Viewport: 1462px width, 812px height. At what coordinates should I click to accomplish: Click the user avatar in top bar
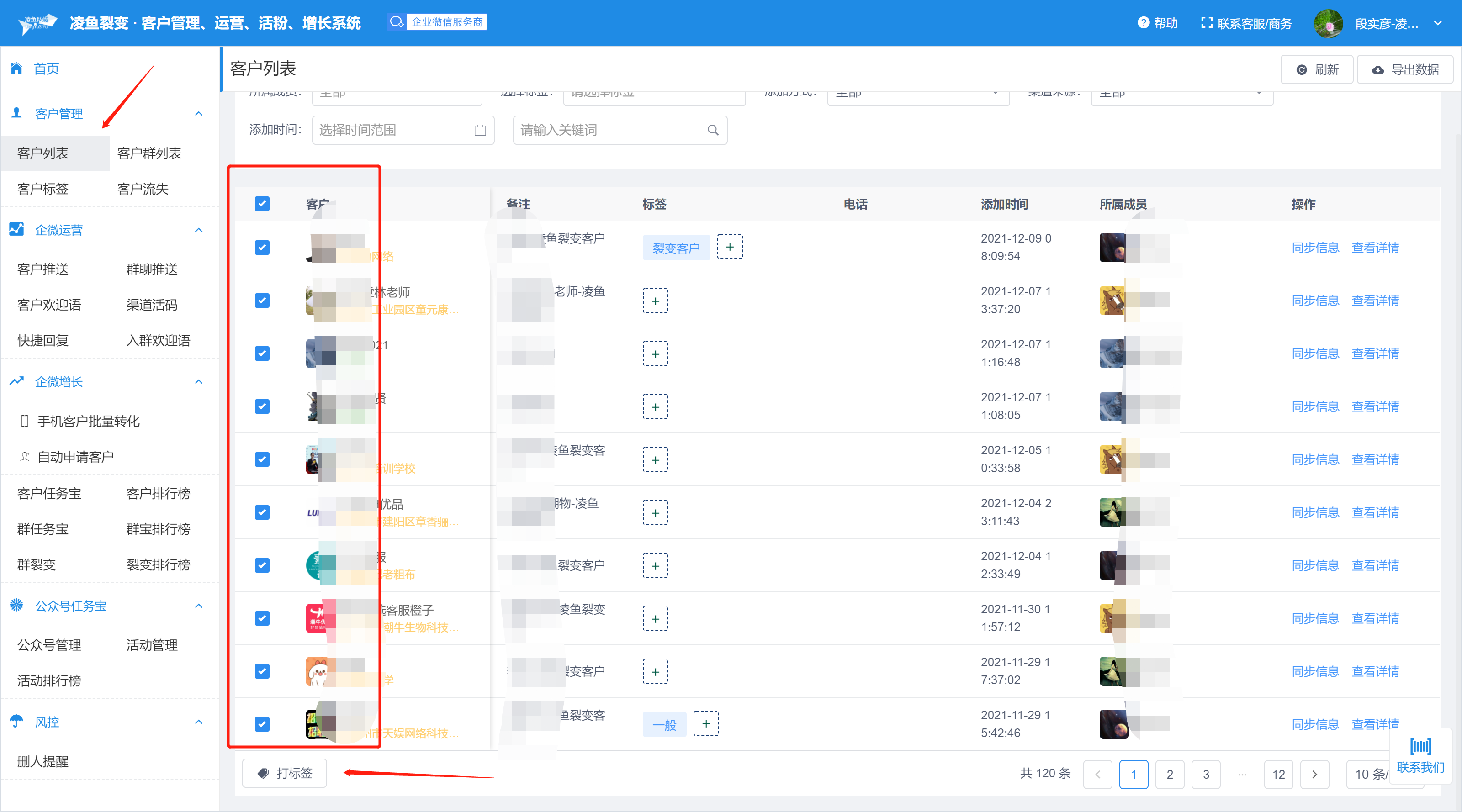click(1328, 23)
